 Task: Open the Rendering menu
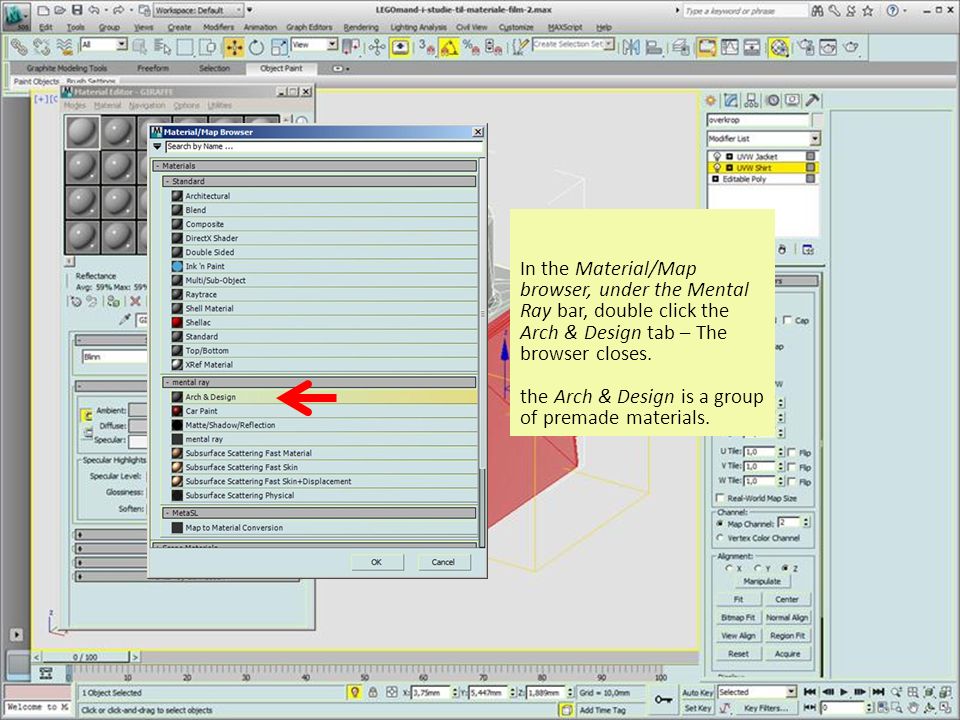(361, 28)
